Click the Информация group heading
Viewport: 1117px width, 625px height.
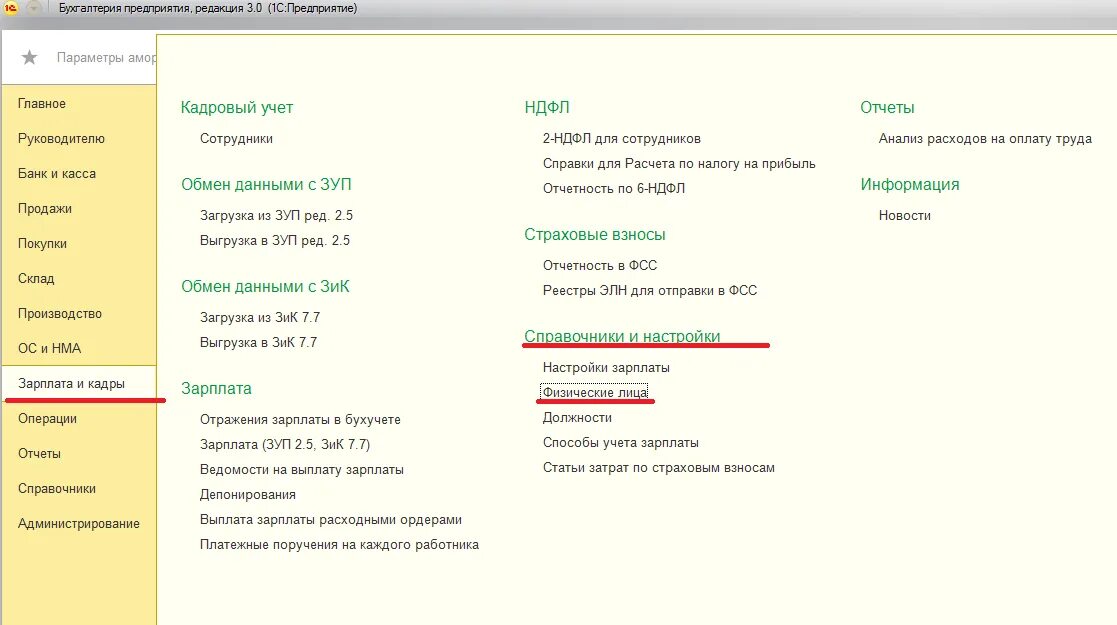click(910, 185)
